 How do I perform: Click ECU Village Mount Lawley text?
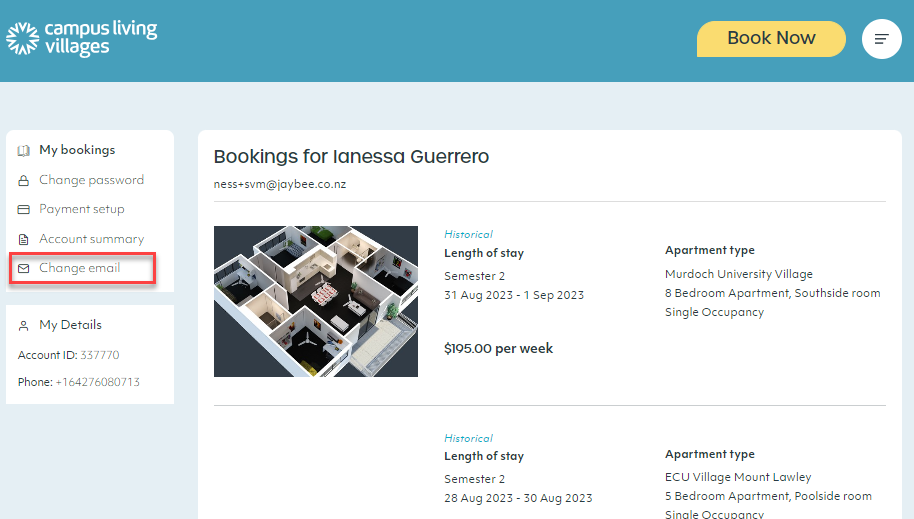point(738,477)
